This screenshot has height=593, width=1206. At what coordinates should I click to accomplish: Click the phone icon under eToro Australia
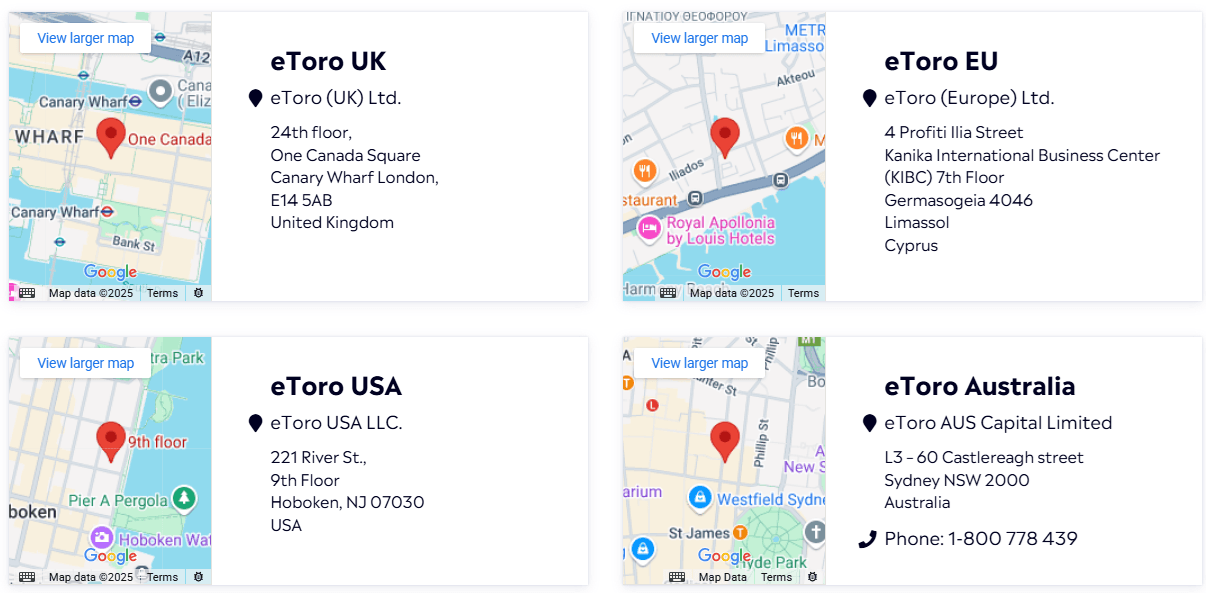pyautogui.click(x=868, y=540)
